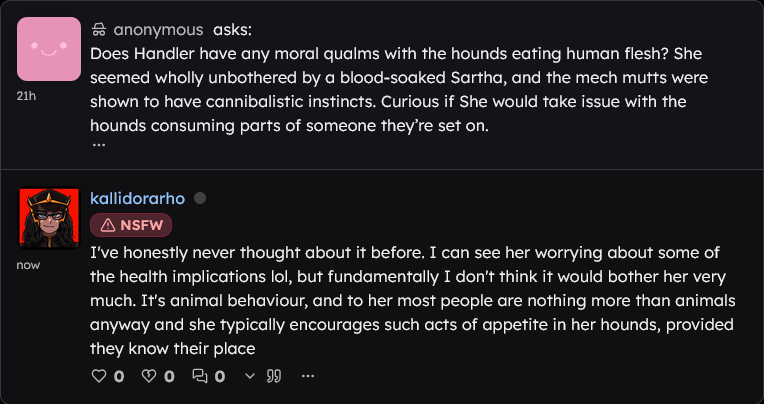764x404 pixels.
Task: Open replies via the comment bubble icon
Action: [x=199, y=376]
